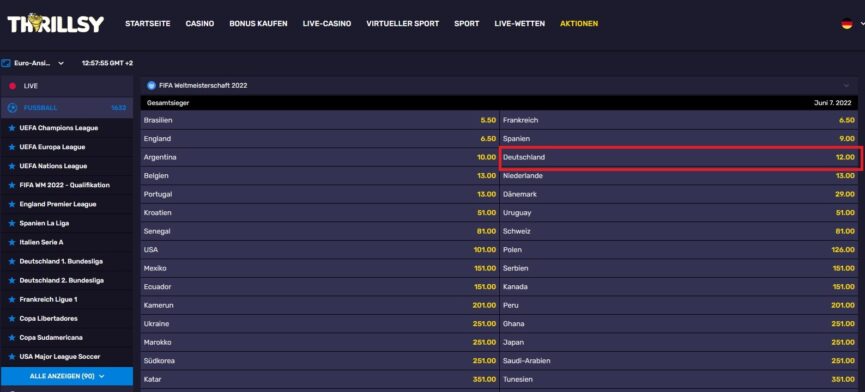Open the Euro-Ansicht view dropdown
865x392 pixels.
coord(33,63)
